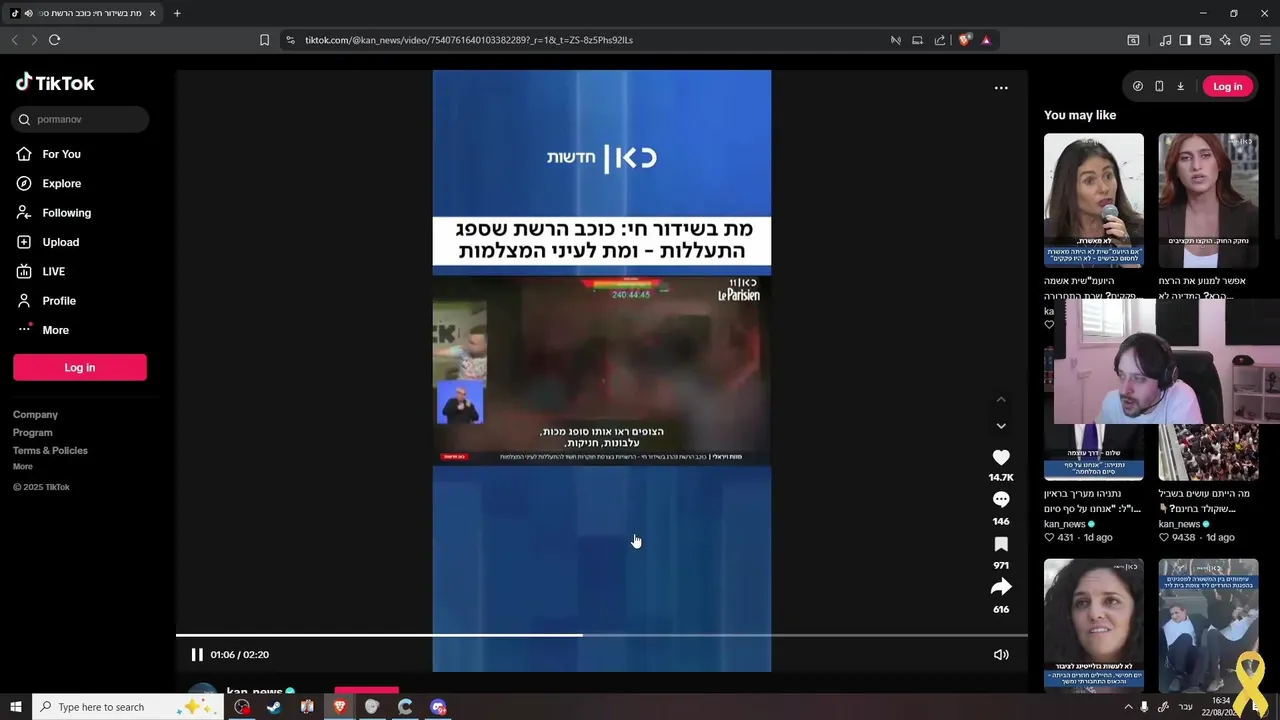Go back in browser history

pyautogui.click(x=14, y=40)
